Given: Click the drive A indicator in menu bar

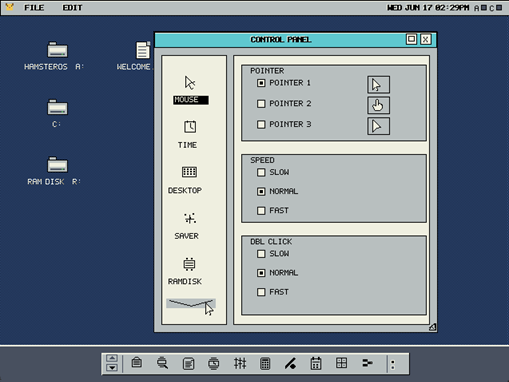Looking at the screenshot, I should pos(480,8).
